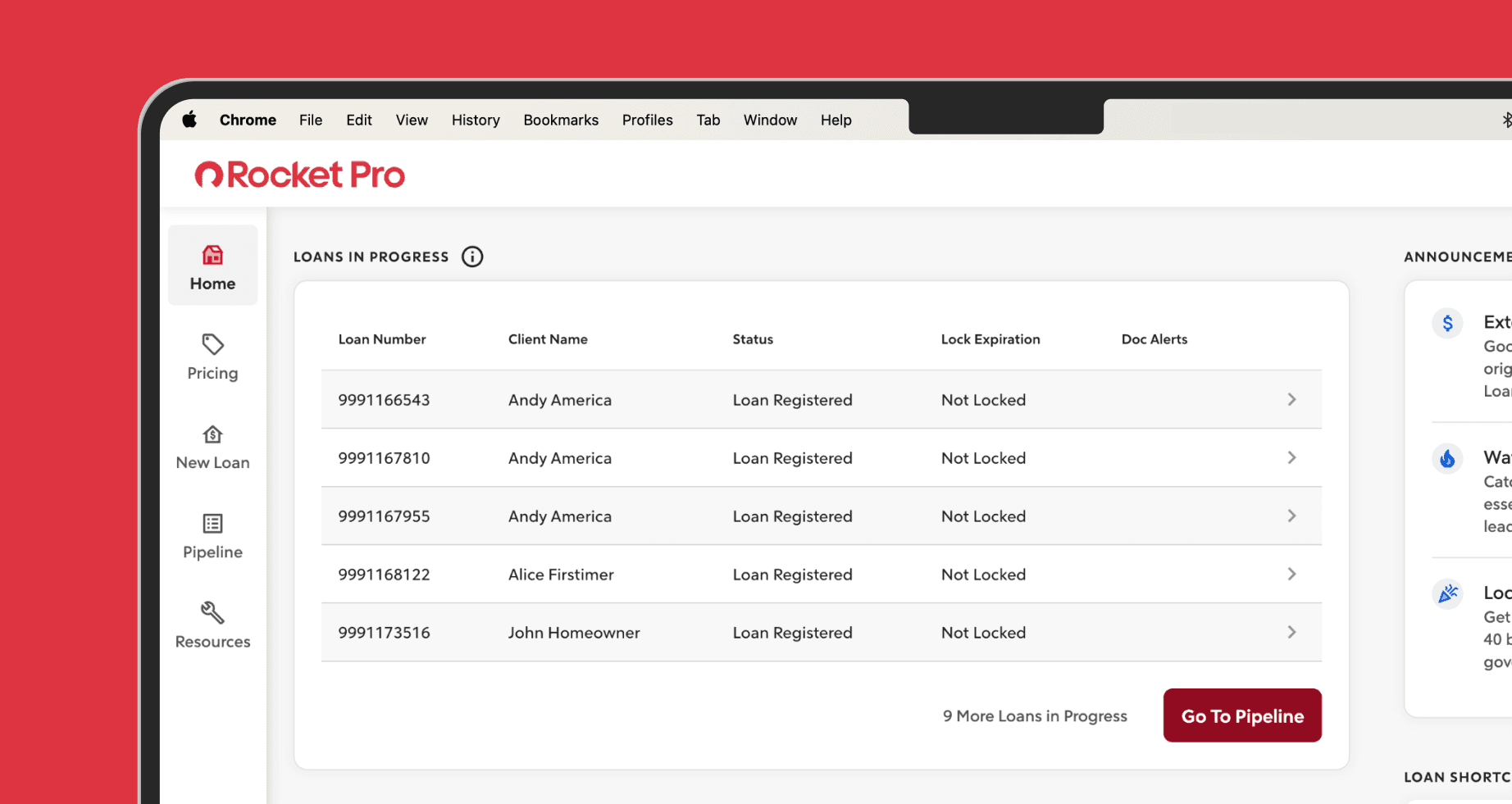The height and width of the screenshot is (804, 1512).
Task: Click the party popper announcement icon
Action: (x=1447, y=593)
